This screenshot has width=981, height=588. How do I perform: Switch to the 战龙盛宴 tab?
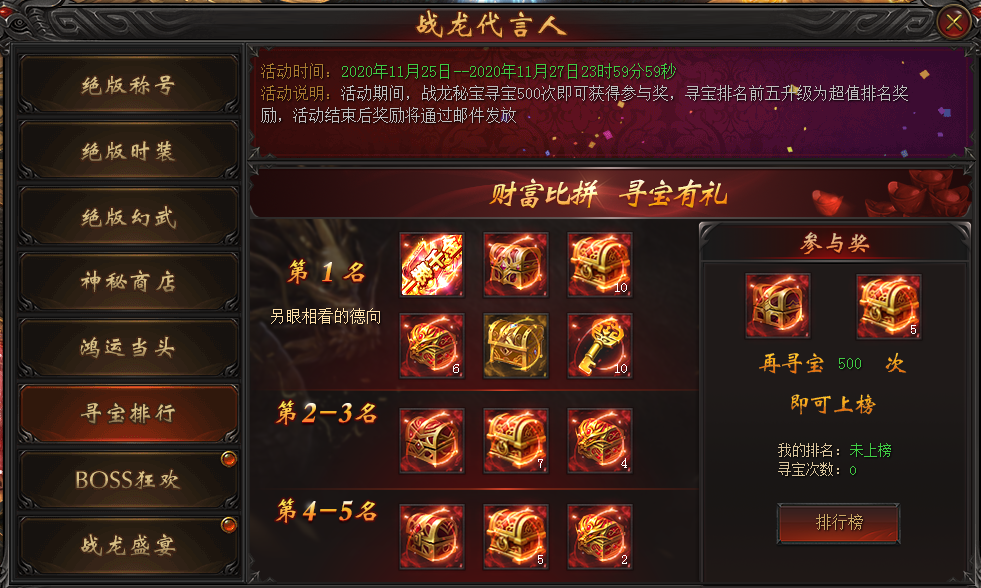tap(128, 545)
